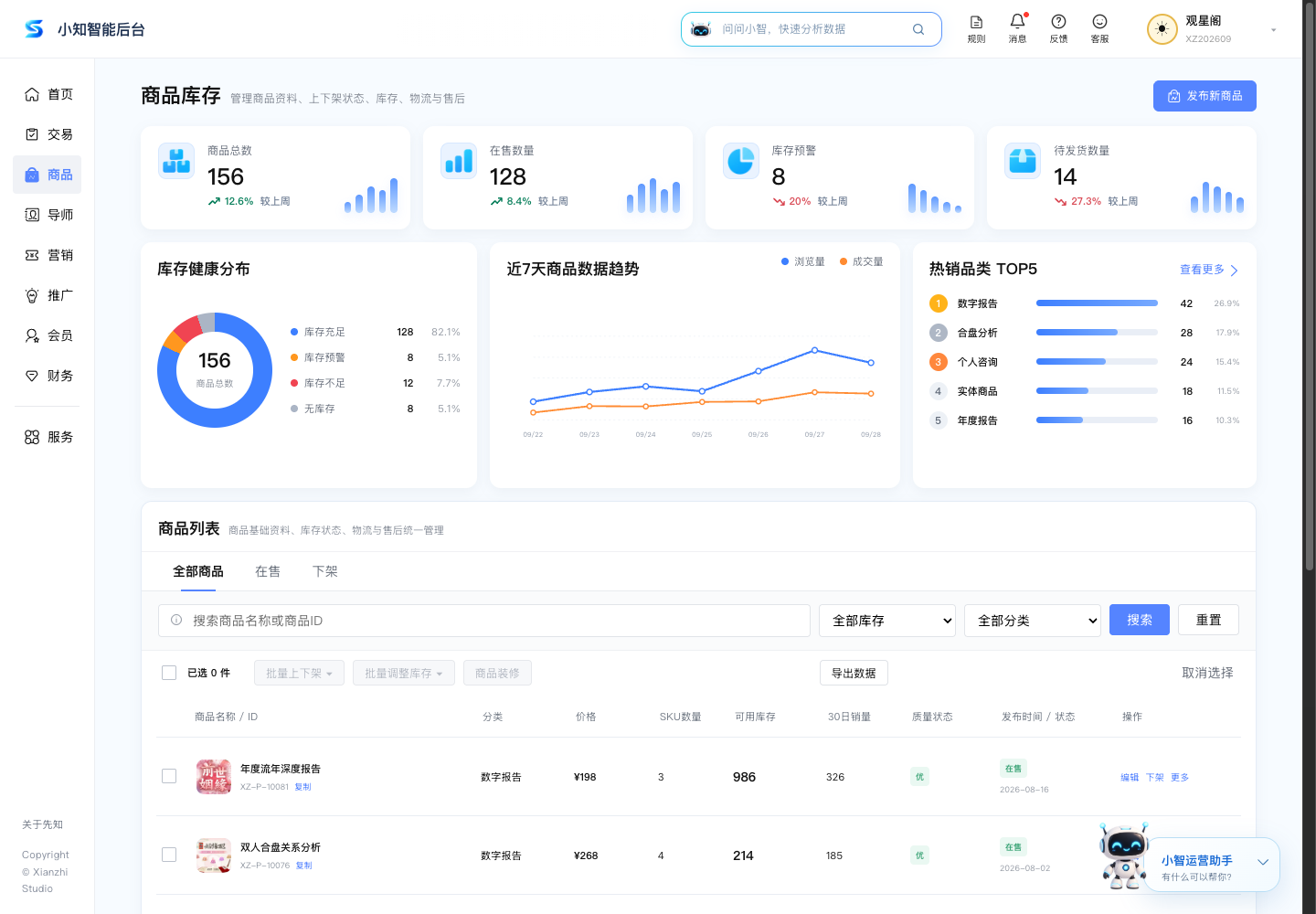Click the 反馈 feedback icon
1316x914 pixels.
coord(1058,28)
